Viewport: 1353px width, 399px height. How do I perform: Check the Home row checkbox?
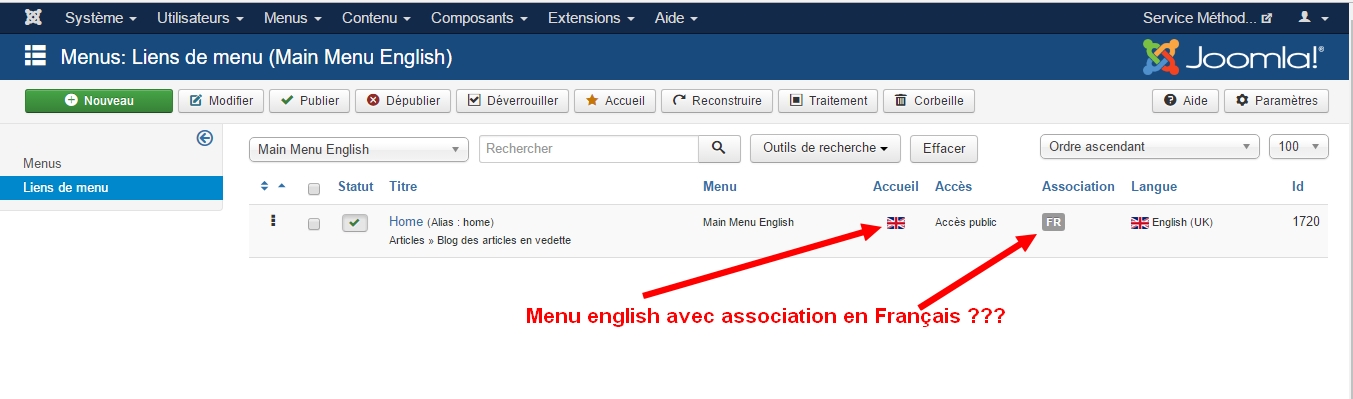pos(314,224)
